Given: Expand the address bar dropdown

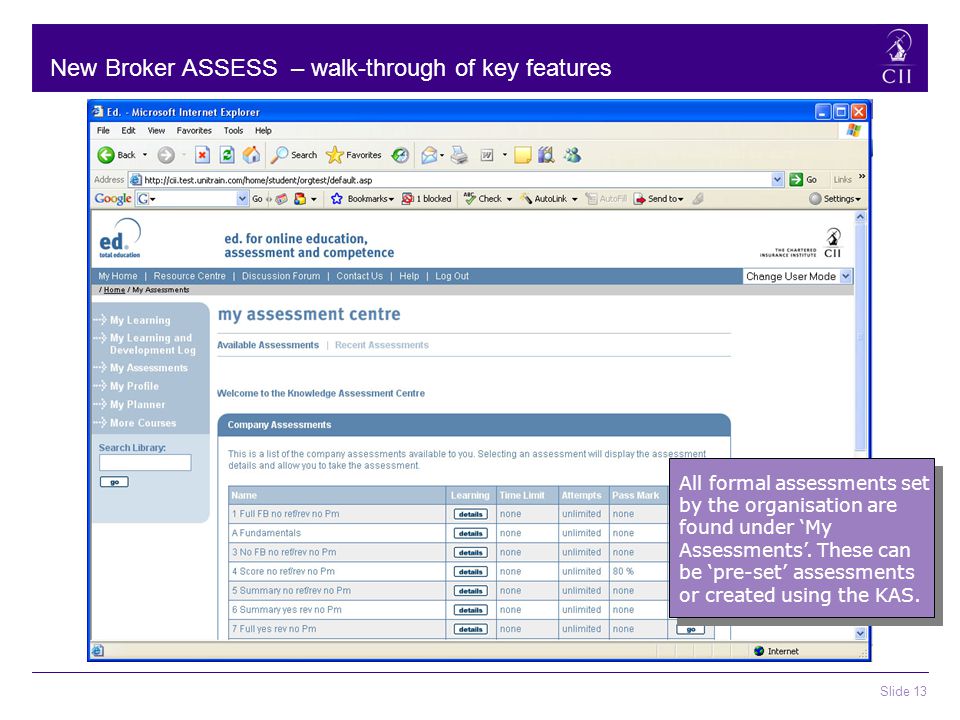Looking at the screenshot, I should [777, 179].
